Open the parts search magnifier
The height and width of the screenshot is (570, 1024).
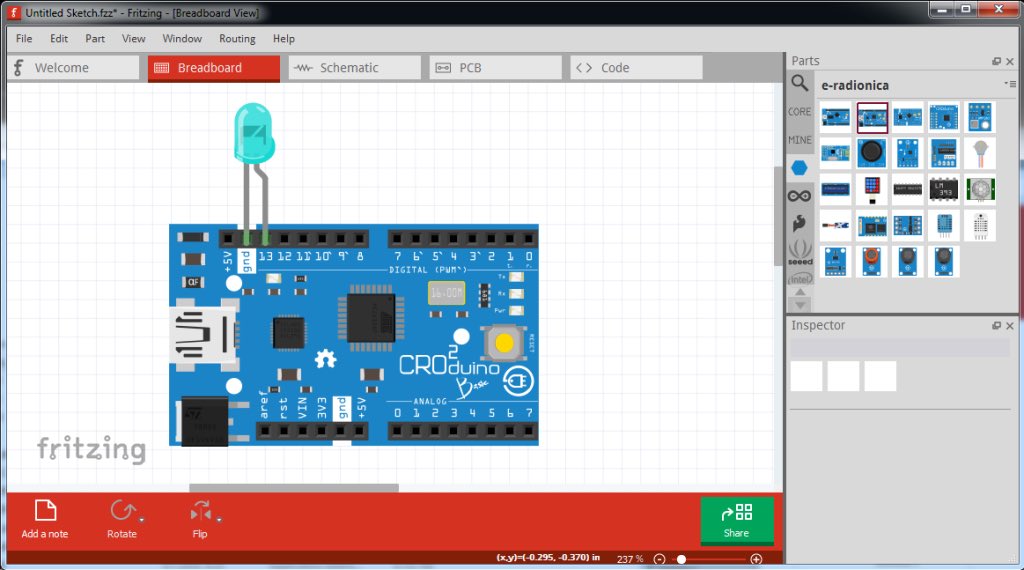point(800,84)
